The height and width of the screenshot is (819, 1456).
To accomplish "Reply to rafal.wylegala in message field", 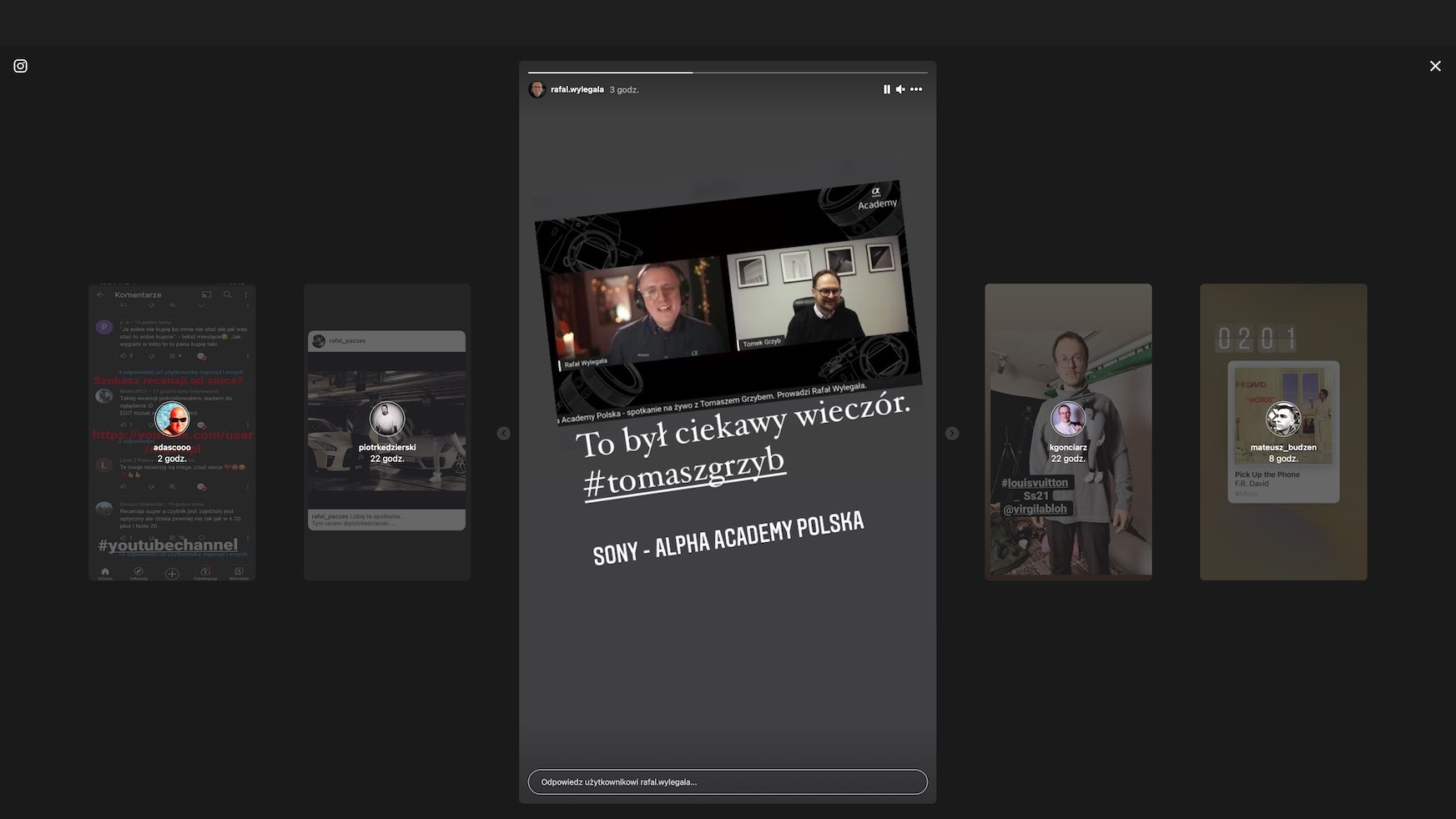I will pyautogui.click(x=728, y=782).
